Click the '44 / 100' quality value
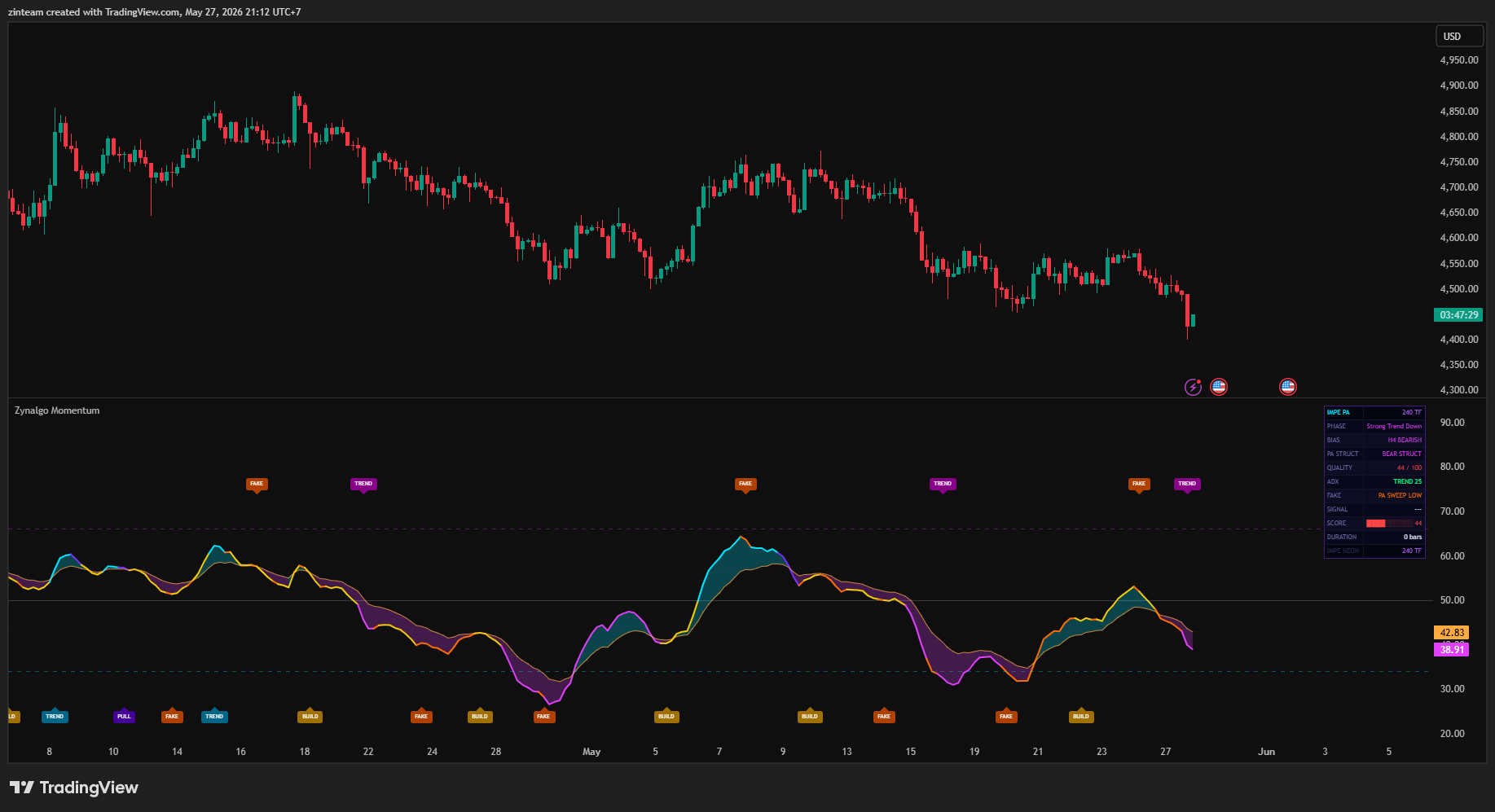 (x=1409, y=467)
